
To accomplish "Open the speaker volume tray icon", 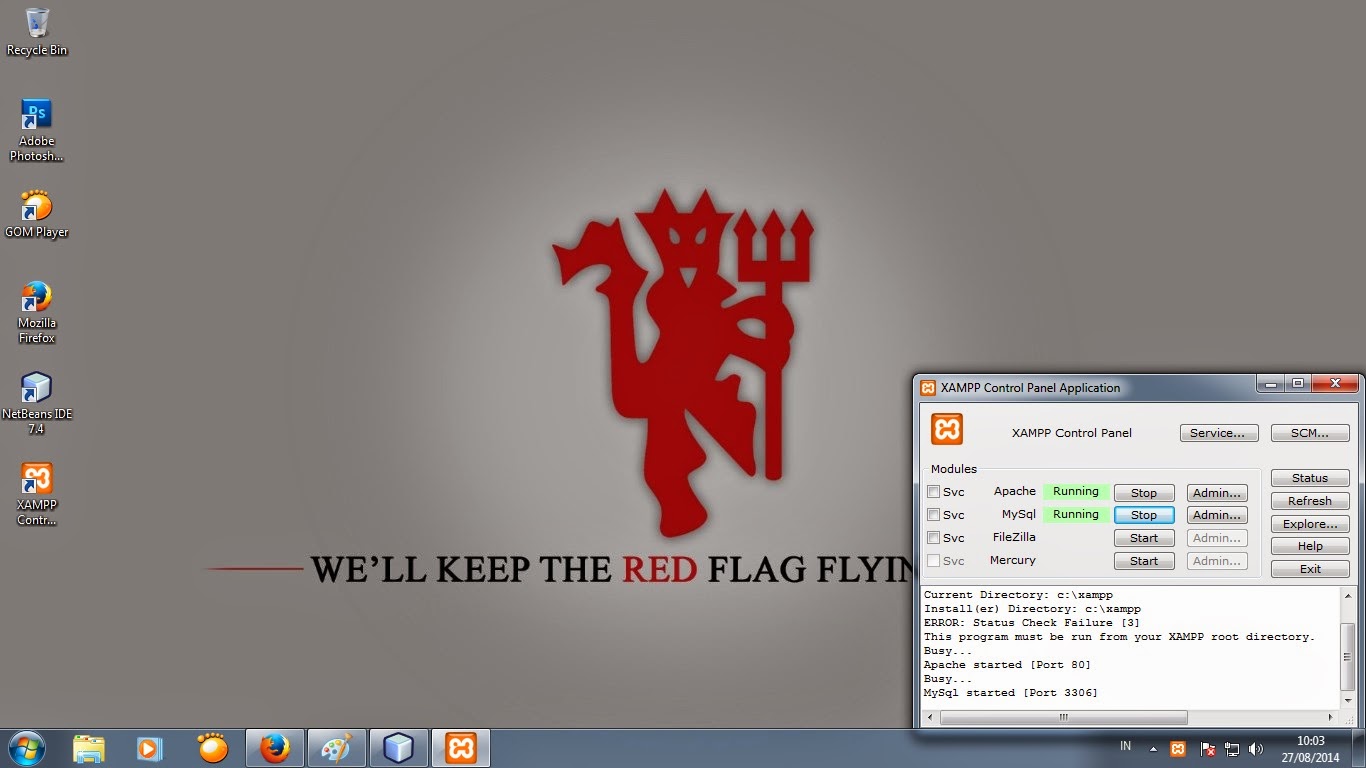I will click(1256, 749).
